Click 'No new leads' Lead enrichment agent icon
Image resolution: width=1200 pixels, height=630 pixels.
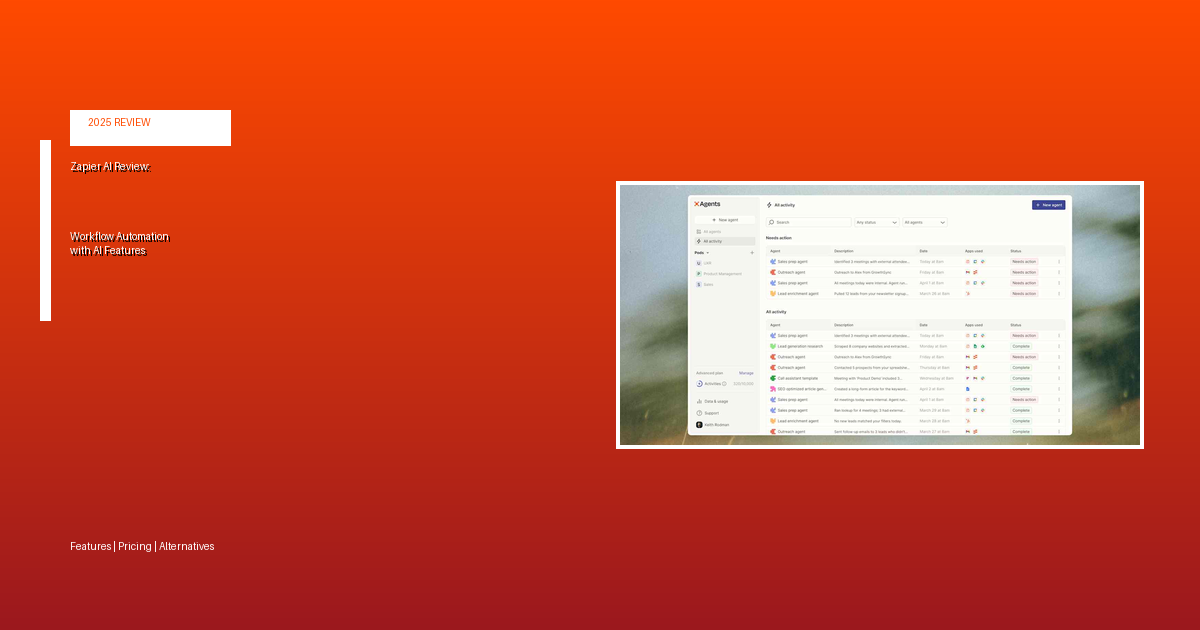(x=773, y=421)
